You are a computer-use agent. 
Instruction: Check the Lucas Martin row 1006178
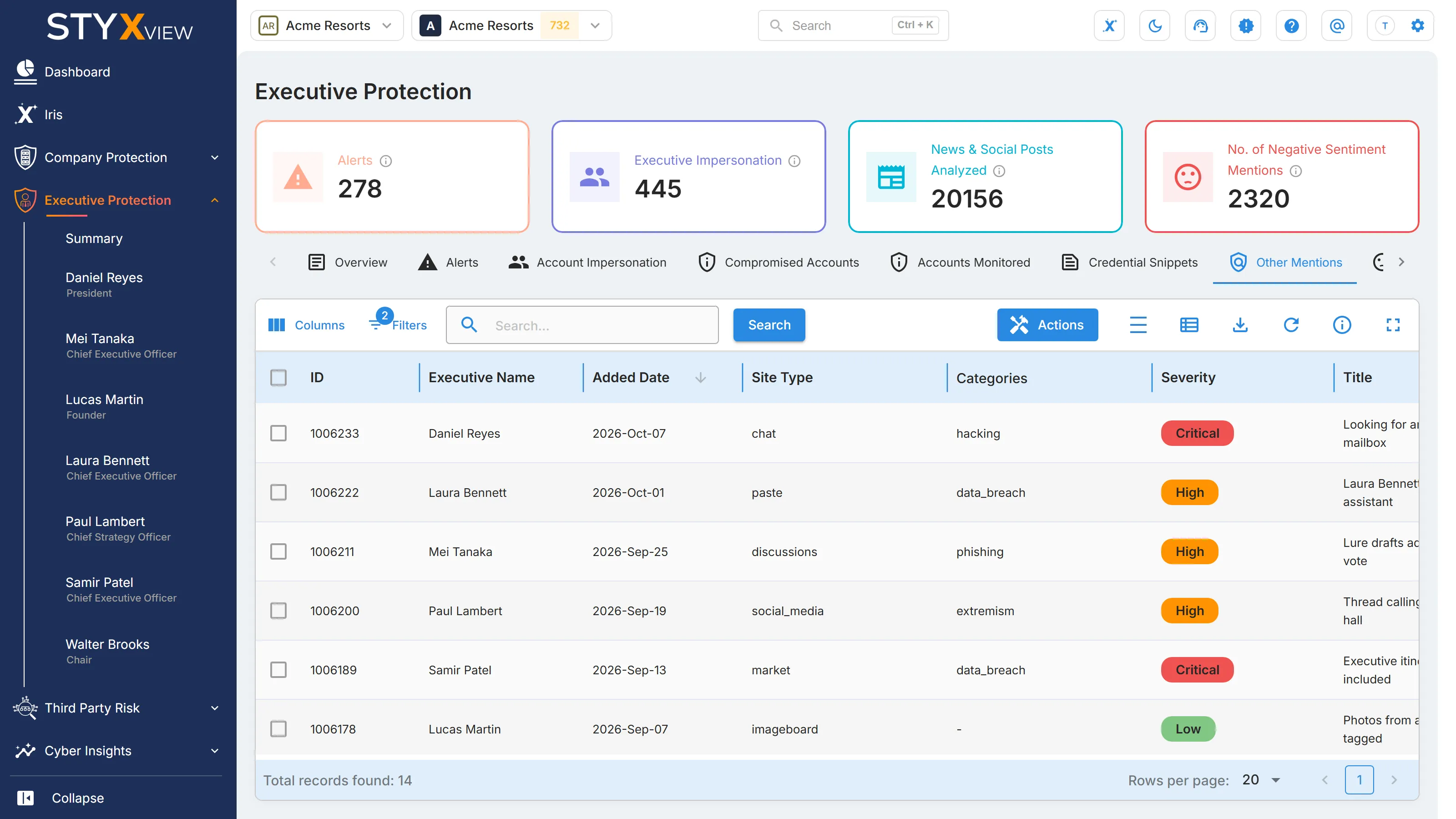click(278, 729)
